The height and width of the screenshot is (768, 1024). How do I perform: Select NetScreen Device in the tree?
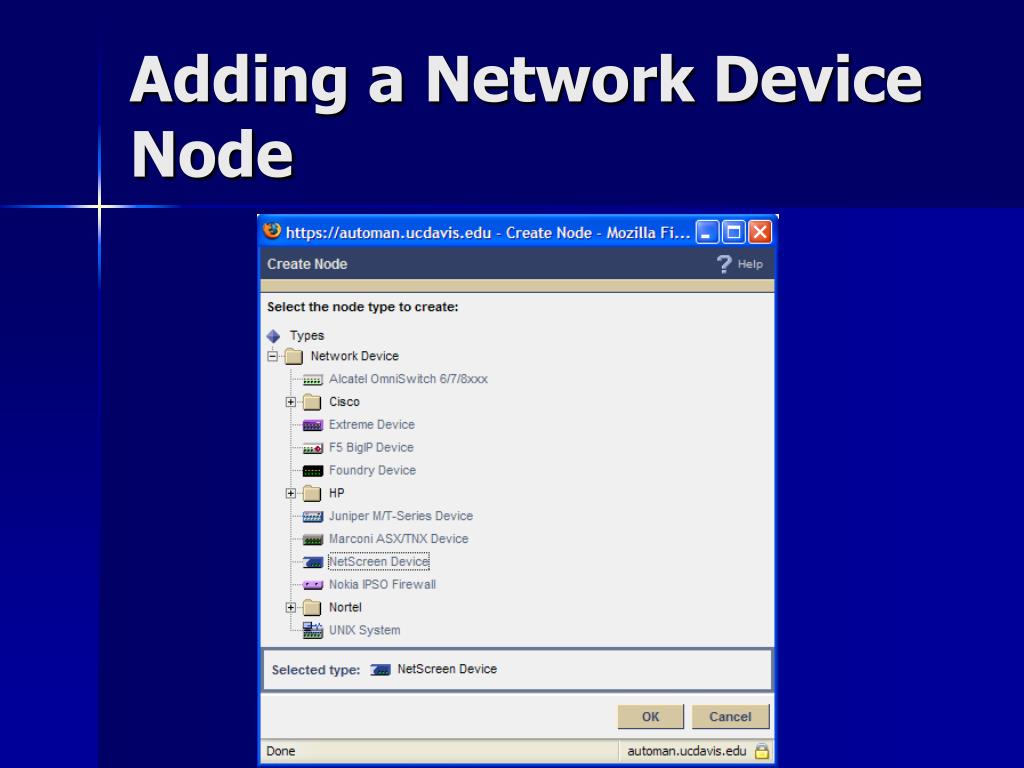coord(379,562)
